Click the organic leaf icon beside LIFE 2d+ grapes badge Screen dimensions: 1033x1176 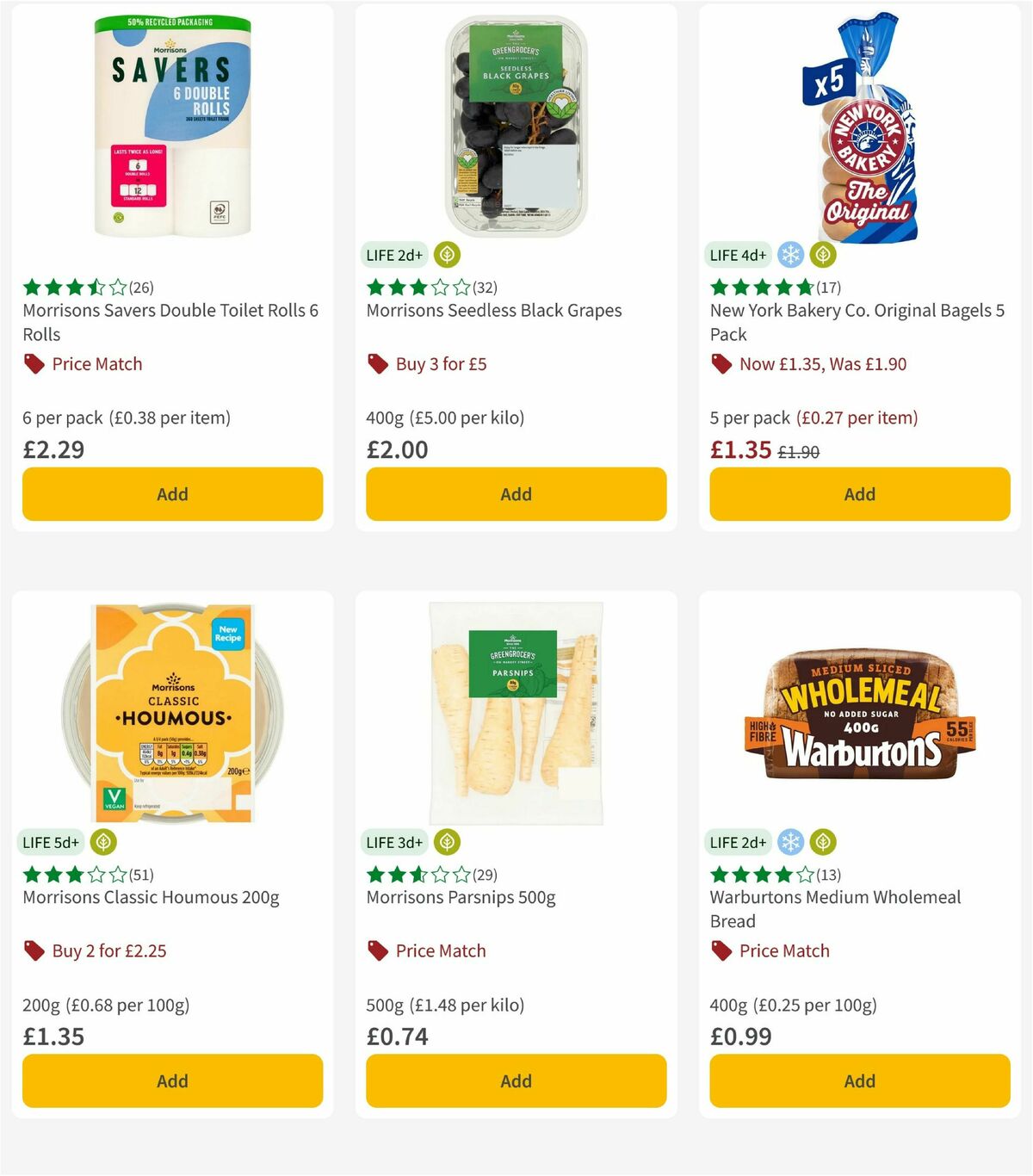(x=446, y=255)
